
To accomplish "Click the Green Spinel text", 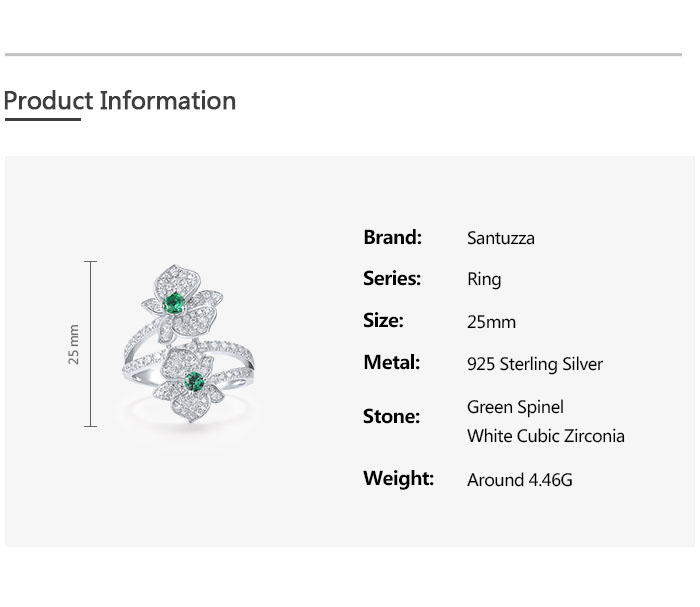I will [515, 407].
